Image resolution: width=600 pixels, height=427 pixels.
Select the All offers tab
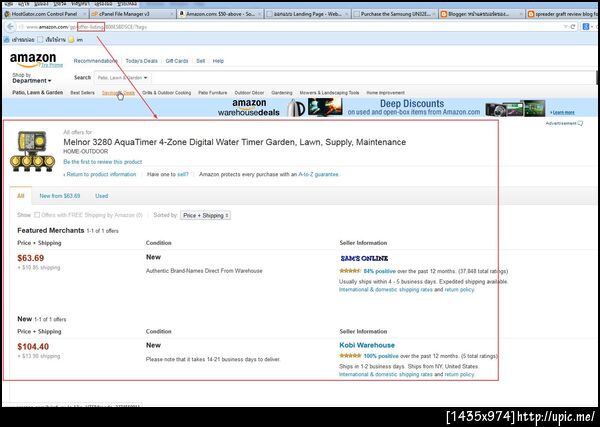click(21, 196)
